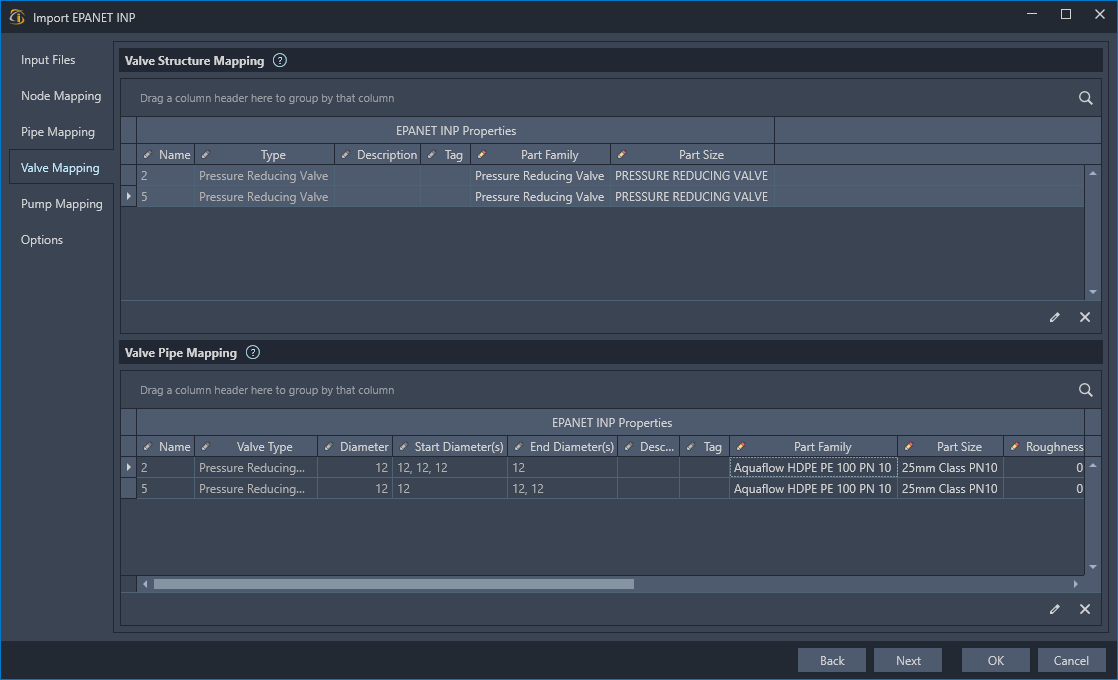1118x680 pixels.
Task: Edit selected Valve Pipe Mapping row
Action: 1055,609
